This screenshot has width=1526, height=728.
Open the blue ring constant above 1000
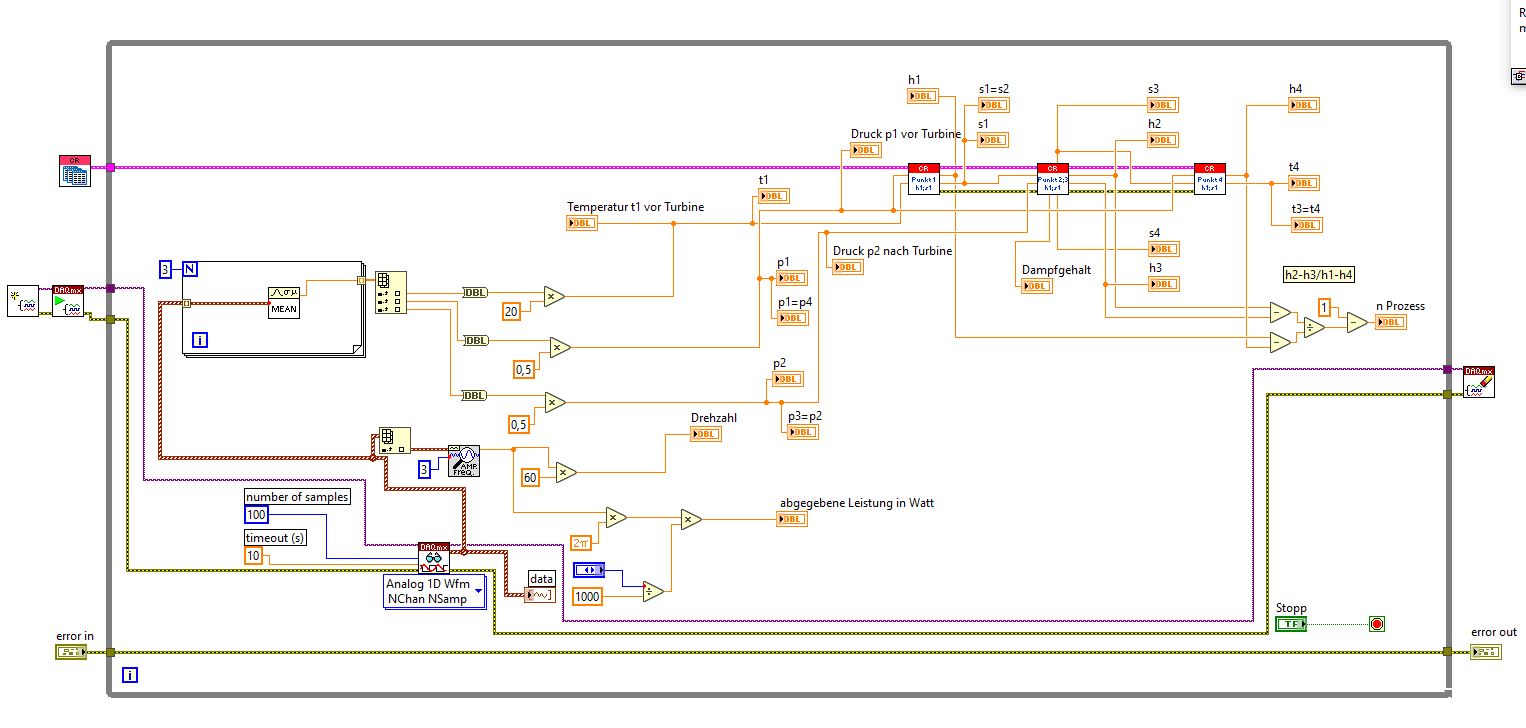589,570
